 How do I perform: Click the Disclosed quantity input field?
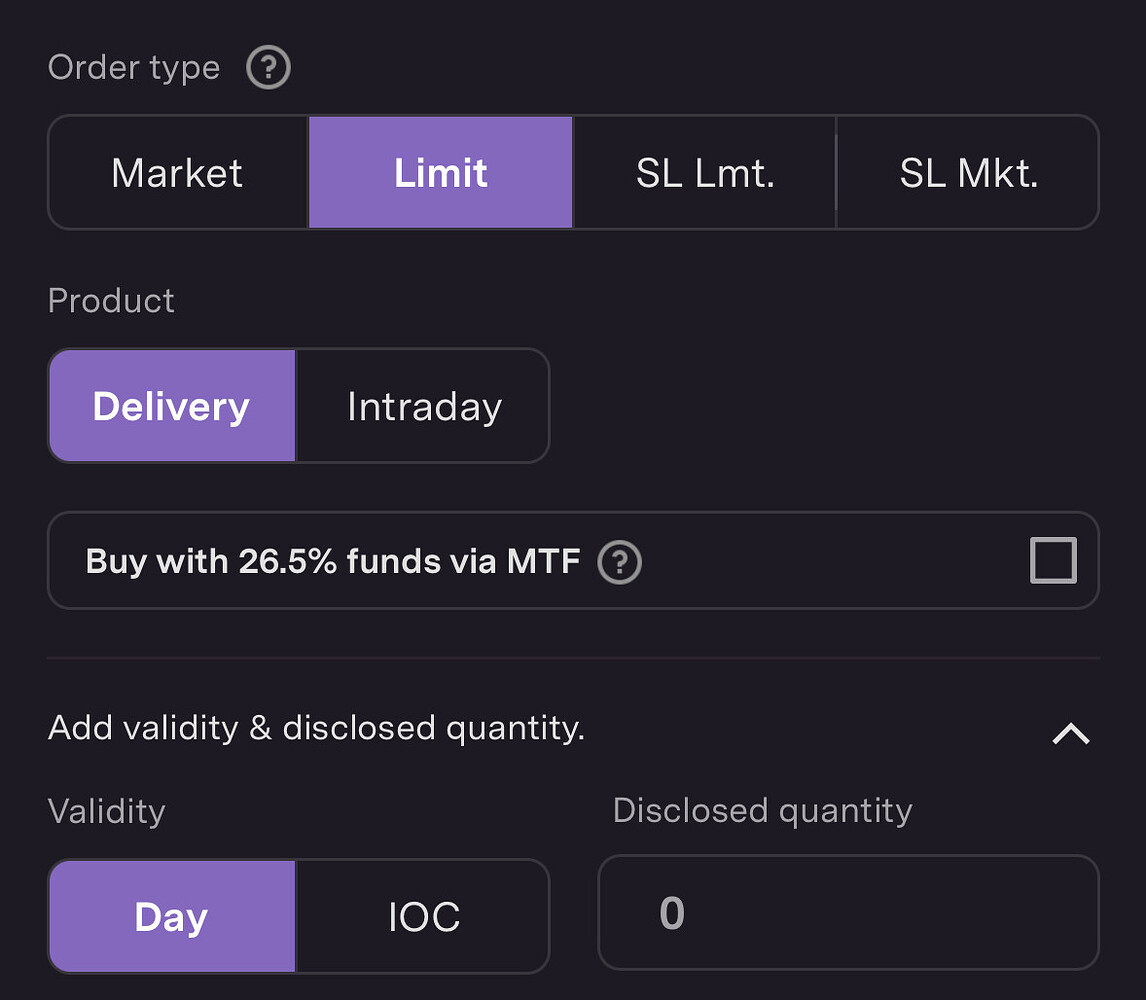coord(848,912)
